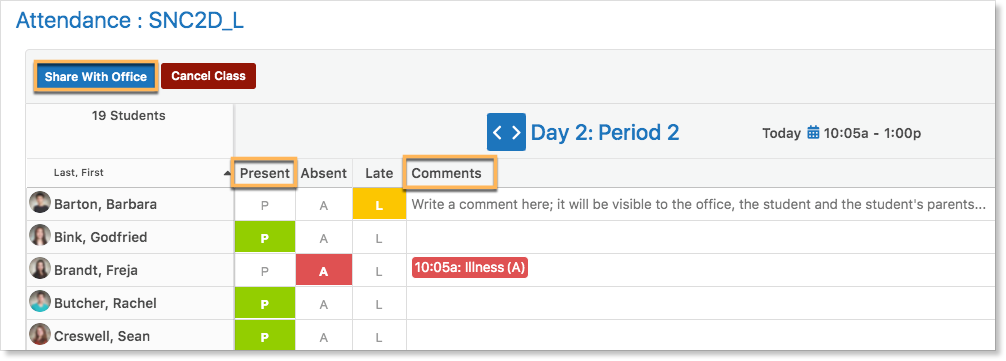Click Barton, Barbara's comment field
The image size is (1006, 361).
(699, 205)
